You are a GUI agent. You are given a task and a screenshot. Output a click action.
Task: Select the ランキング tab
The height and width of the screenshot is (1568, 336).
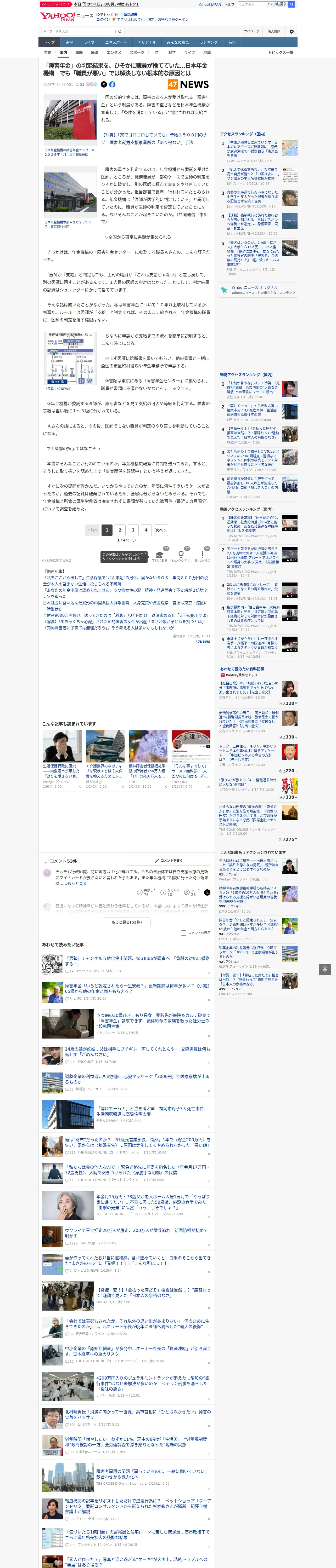pyautogui.click(x=209, y=43)
